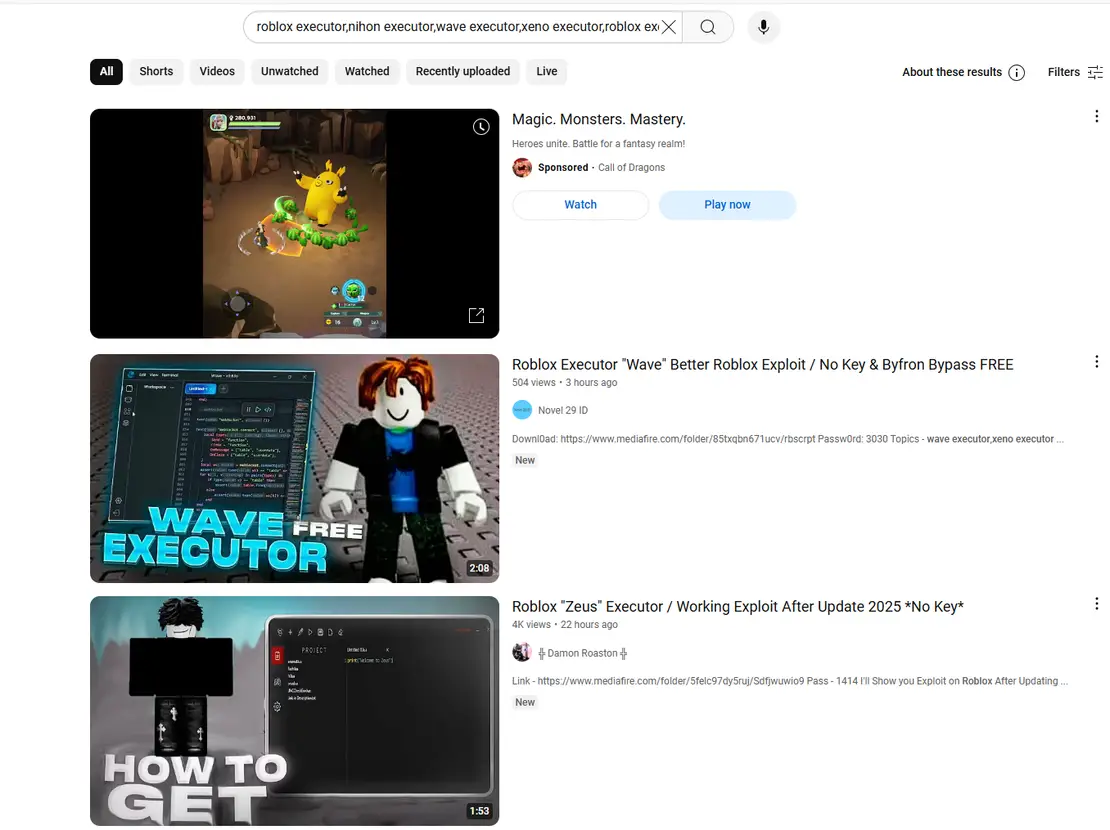Open the About these results info icon

pyautogui.click(x=1017, y=72)
